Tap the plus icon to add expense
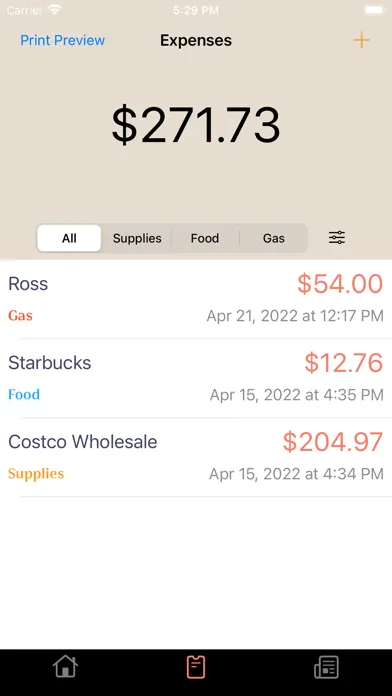The width and height of the screenshot is (392, 696). (x=361, y=40)
